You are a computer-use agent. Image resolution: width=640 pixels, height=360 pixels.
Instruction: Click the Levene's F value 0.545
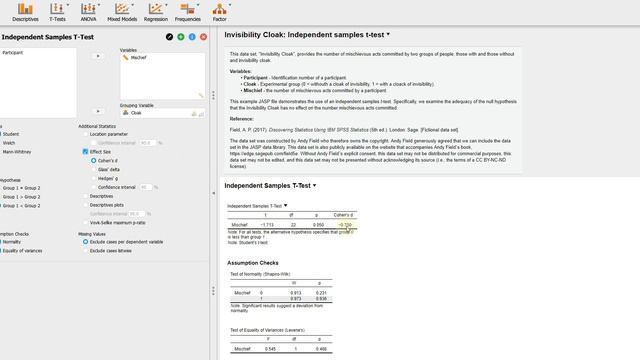click(x=270, y=349)
